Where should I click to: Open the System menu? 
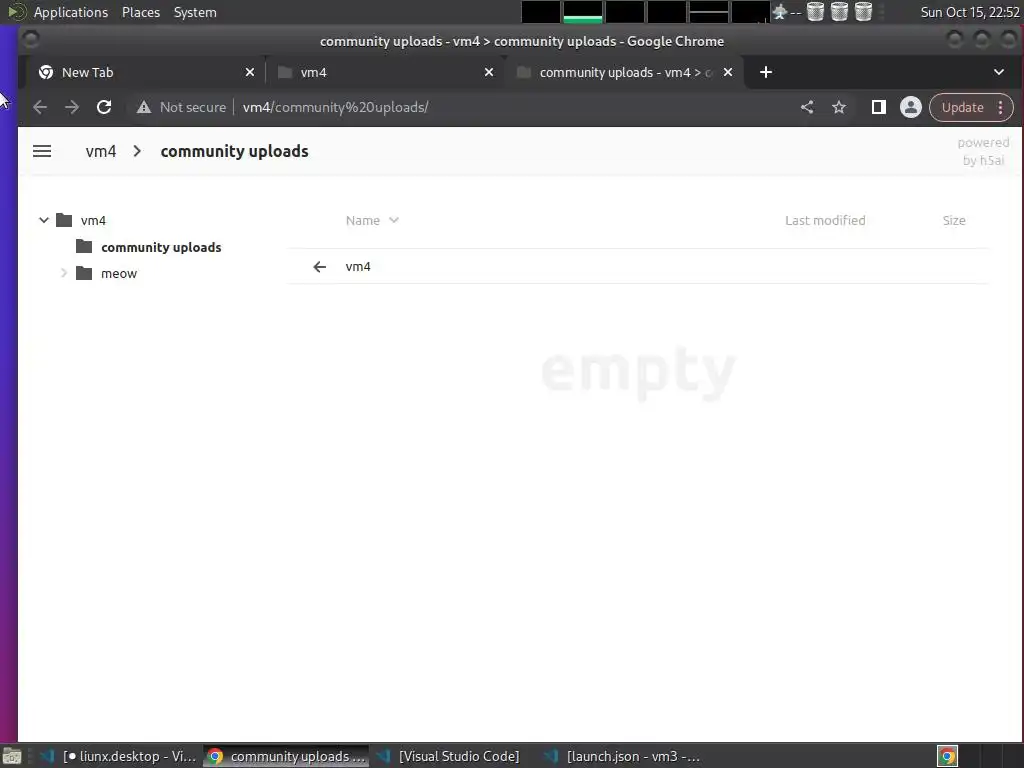point(195,12)
